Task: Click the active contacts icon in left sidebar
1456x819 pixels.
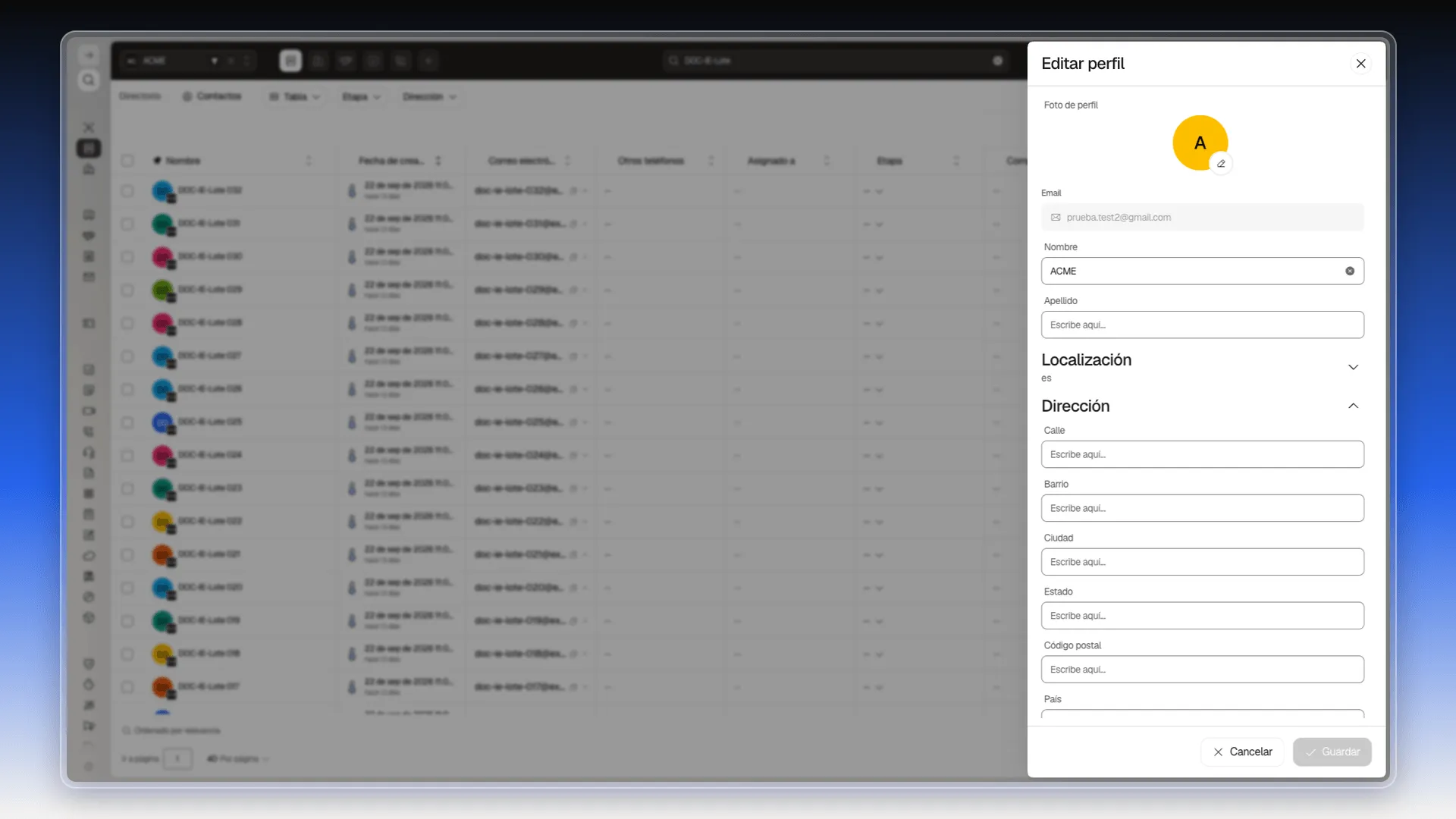Action: tap(89, 148)
